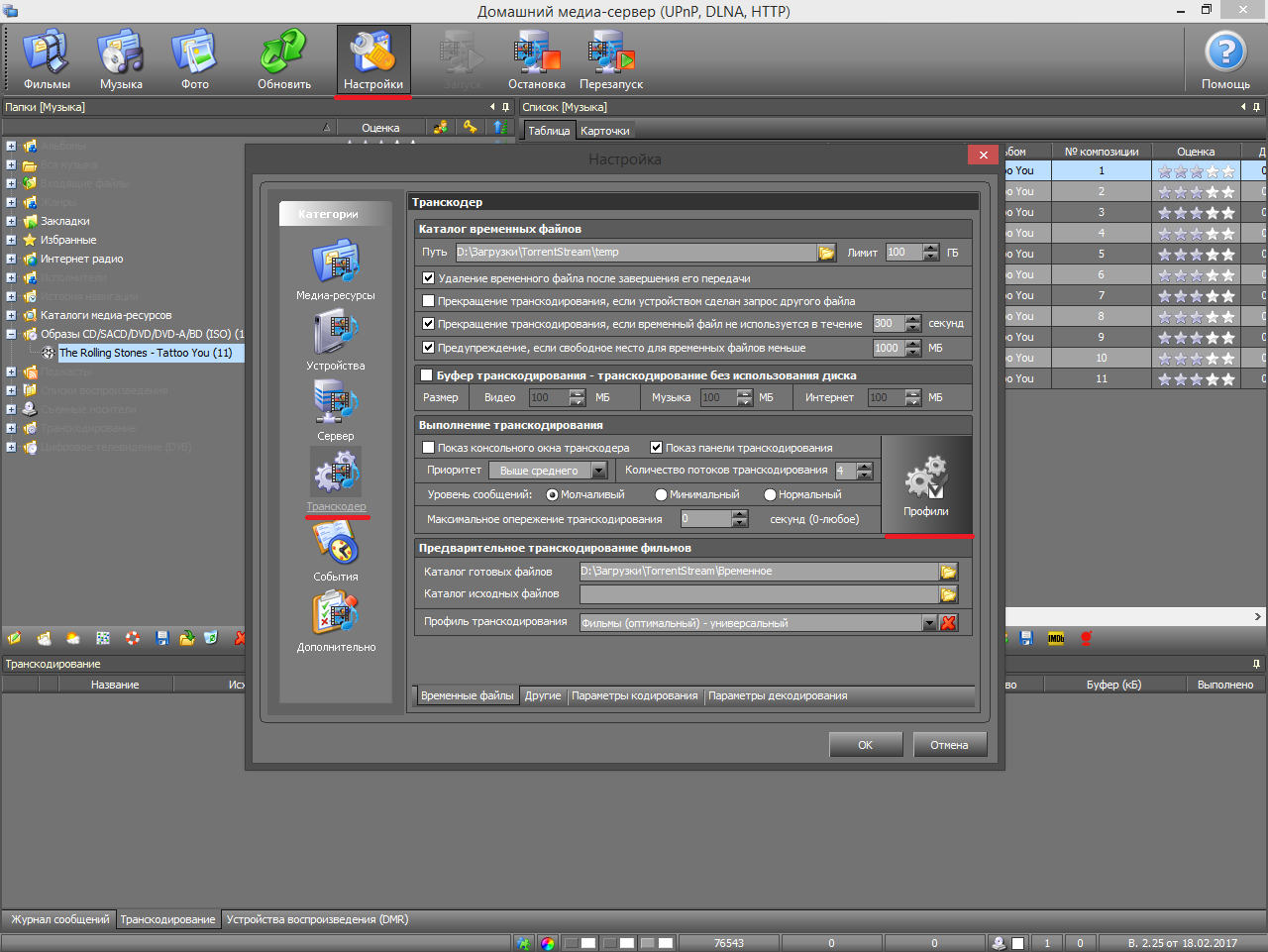Select the Устройства category icon

pos(336,333)
